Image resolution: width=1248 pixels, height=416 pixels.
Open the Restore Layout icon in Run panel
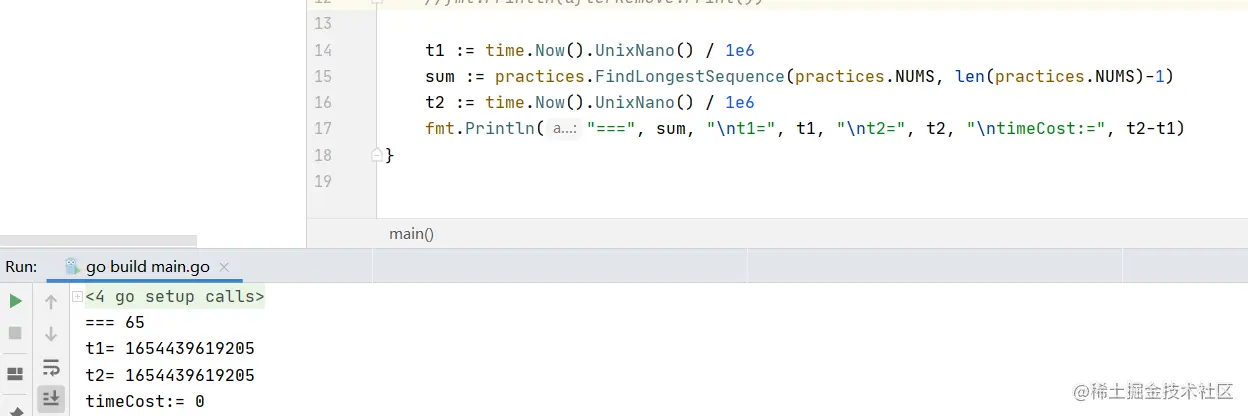[15, 374]
